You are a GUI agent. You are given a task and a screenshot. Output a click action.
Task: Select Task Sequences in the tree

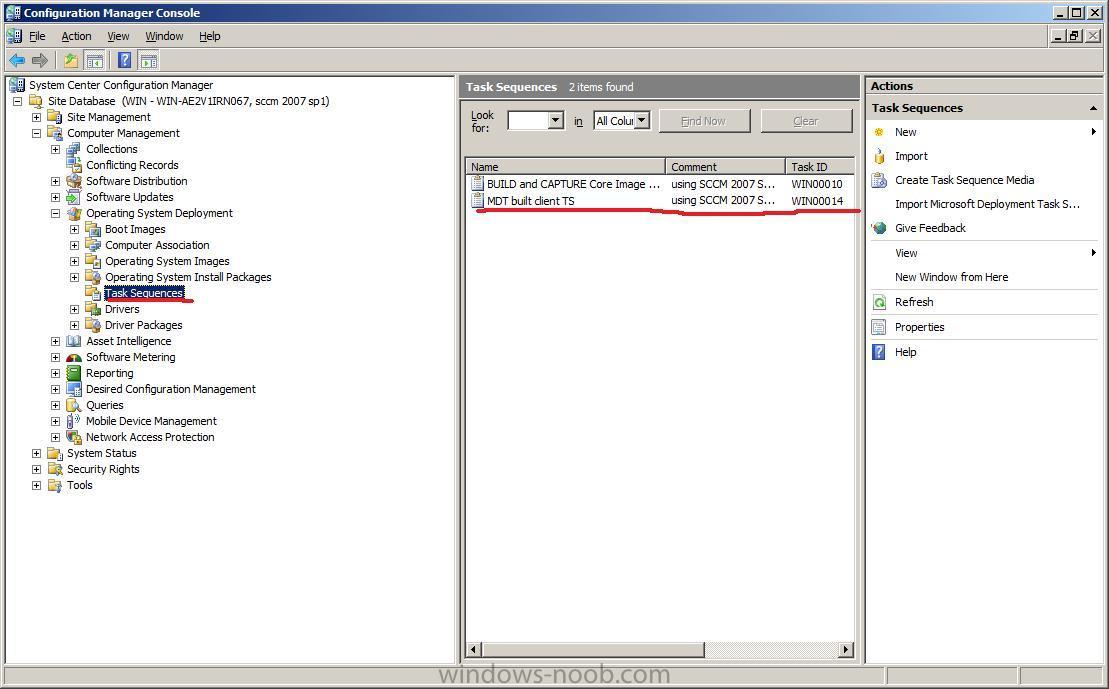(x=144, y=293)
